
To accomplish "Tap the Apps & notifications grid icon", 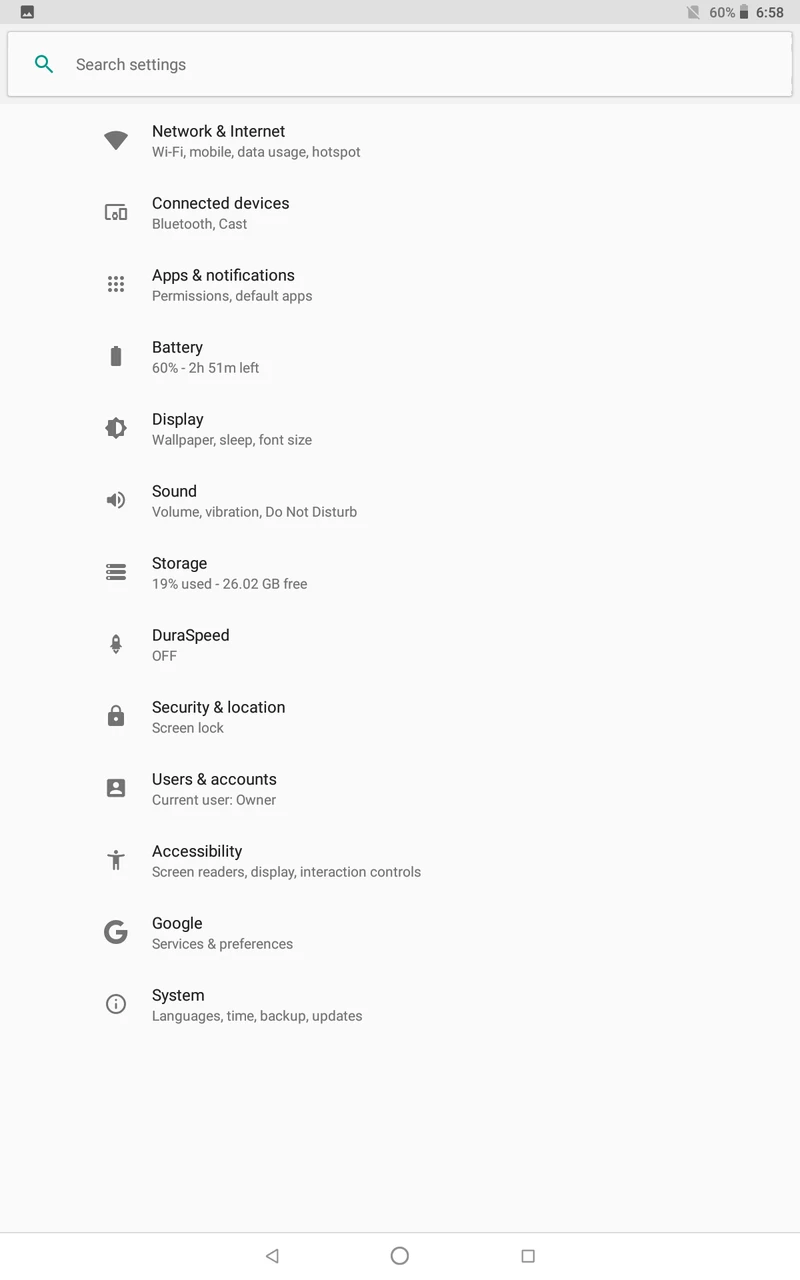I will coord(116,284).
